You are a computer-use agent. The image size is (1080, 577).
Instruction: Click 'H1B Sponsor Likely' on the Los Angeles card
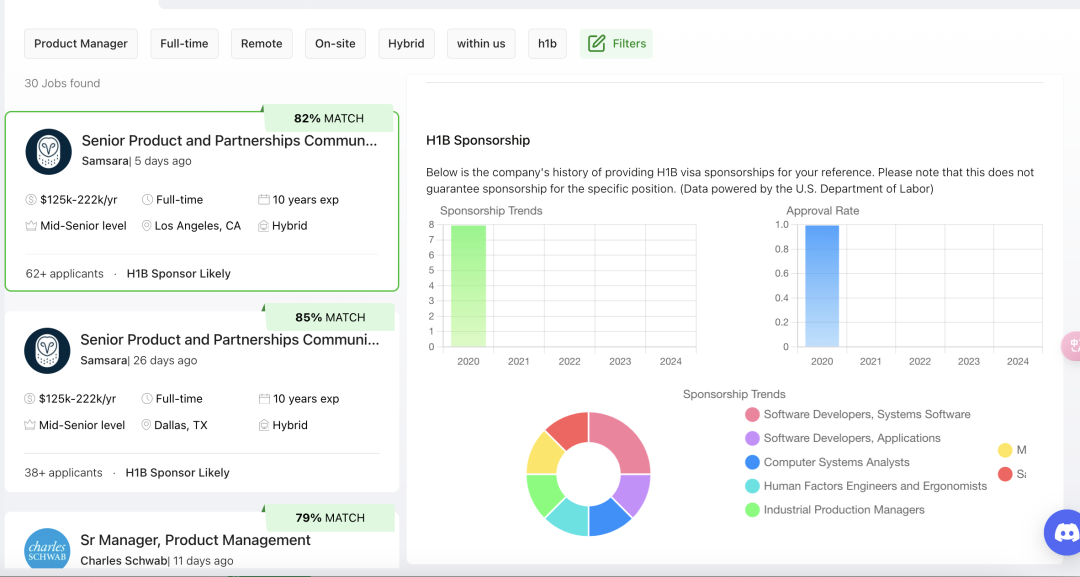178,273
